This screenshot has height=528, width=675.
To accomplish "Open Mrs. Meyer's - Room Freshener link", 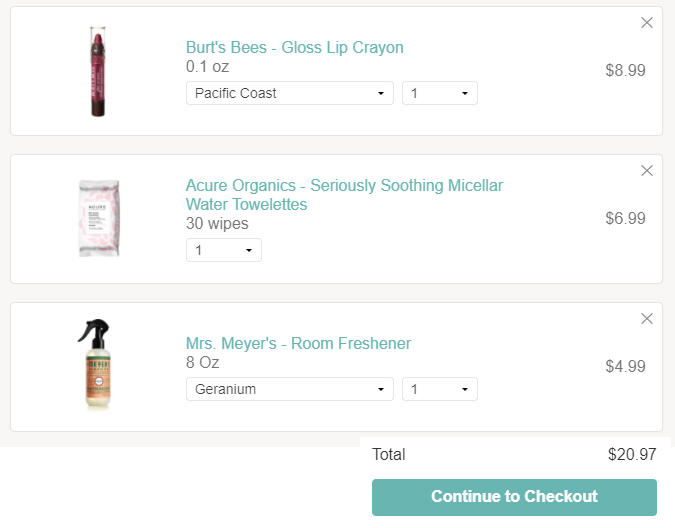I will click(x=298, y=343).
